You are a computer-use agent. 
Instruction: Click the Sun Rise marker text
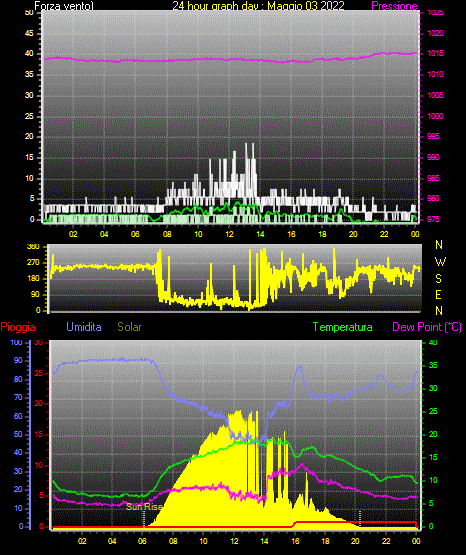click(x=144, y=507)
